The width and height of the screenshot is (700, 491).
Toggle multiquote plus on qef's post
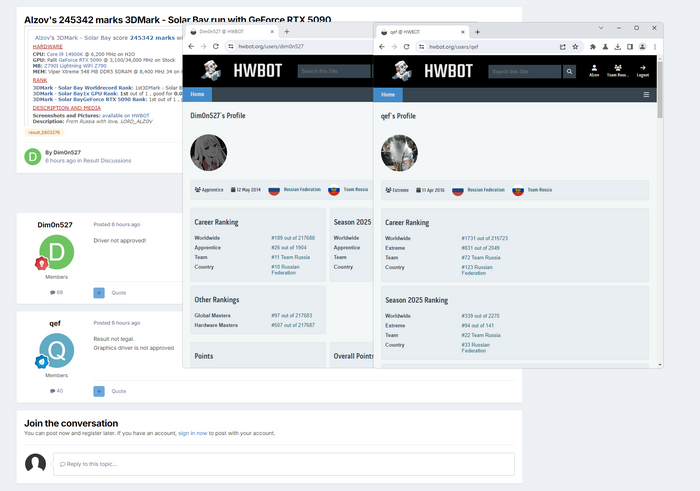99,391
